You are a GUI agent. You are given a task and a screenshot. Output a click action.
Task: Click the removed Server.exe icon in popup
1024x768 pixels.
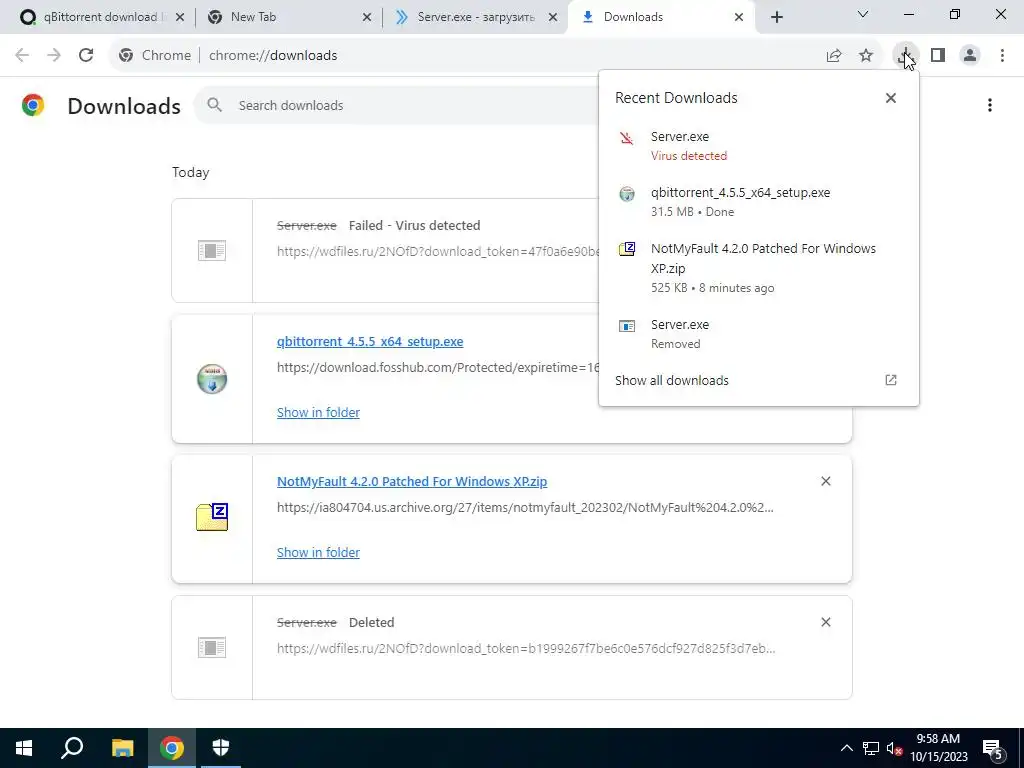[x=627, y=326]
